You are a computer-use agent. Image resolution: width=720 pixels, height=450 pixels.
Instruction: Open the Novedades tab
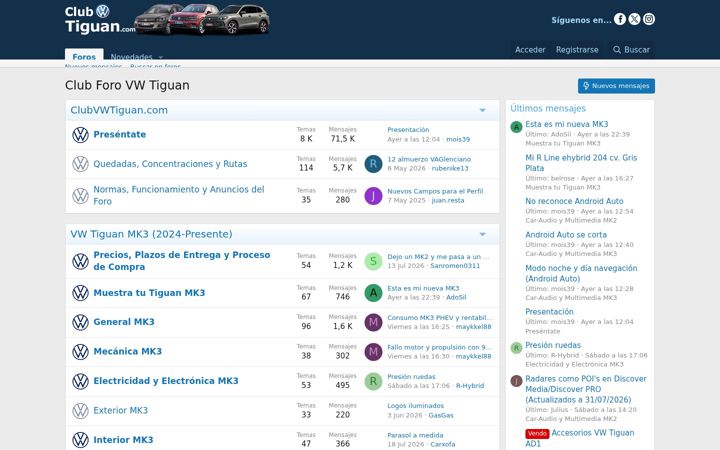[131, 56]
